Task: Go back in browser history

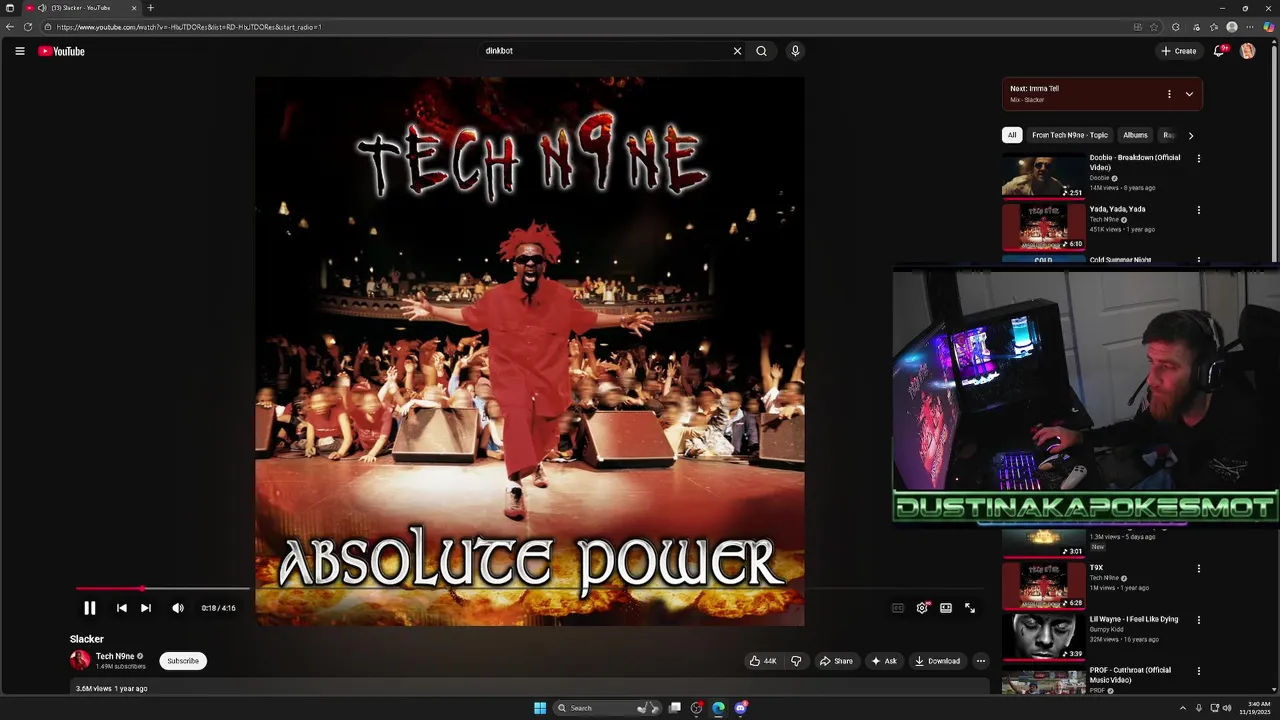Action: click(x=10, y=27)
